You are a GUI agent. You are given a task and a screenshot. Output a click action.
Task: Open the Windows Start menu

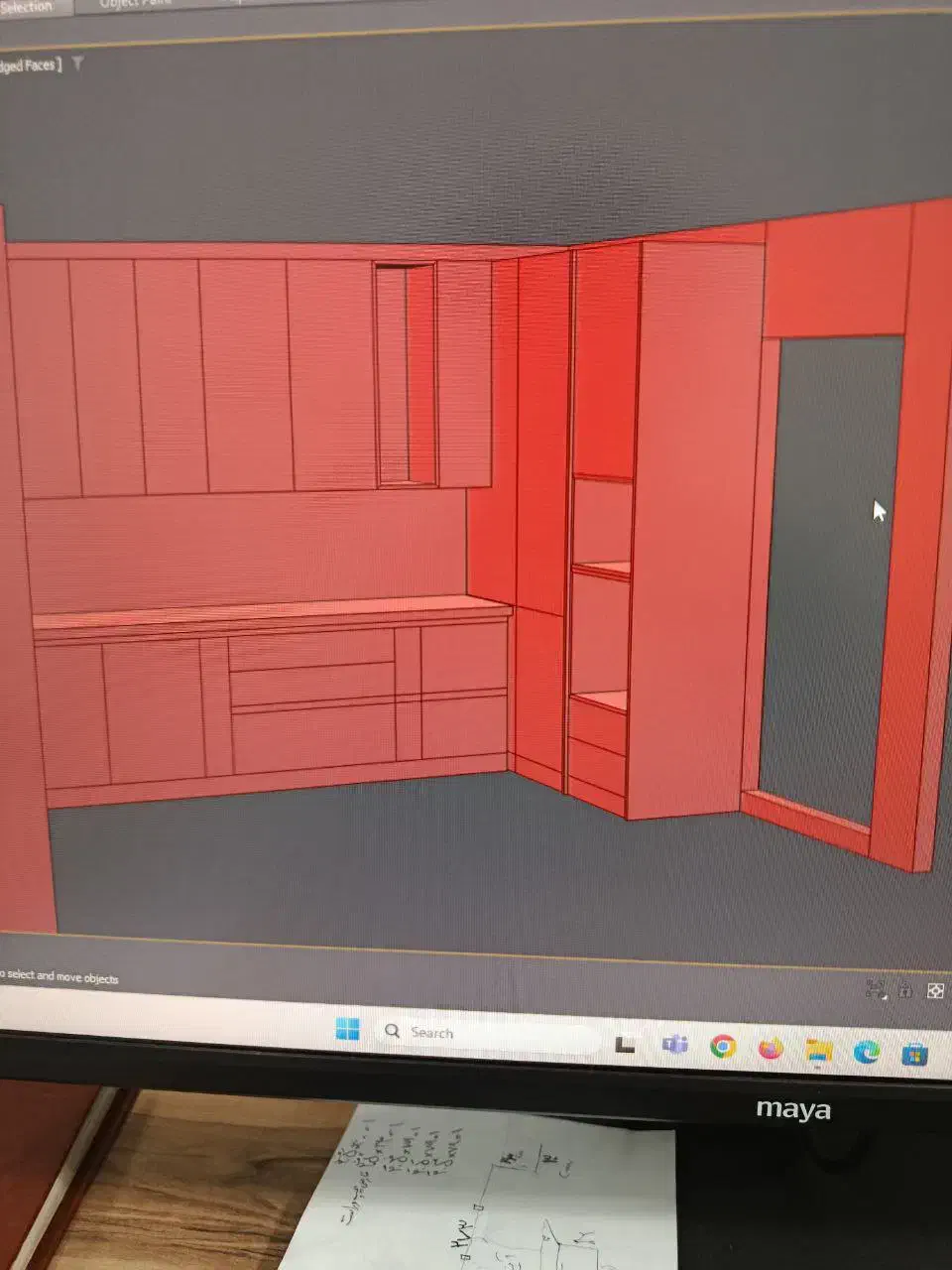tap(348, 1030)
